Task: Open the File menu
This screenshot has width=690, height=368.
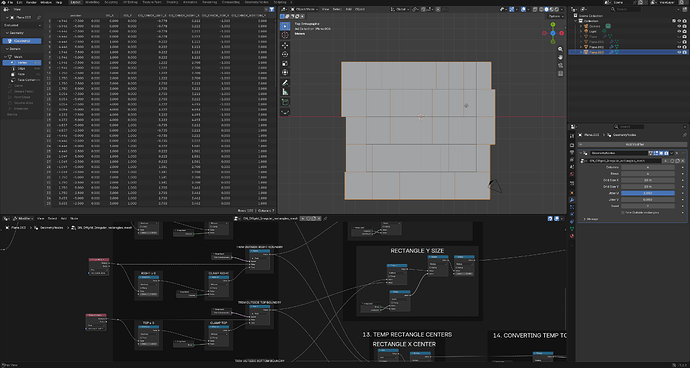Action: pos(10,2)
